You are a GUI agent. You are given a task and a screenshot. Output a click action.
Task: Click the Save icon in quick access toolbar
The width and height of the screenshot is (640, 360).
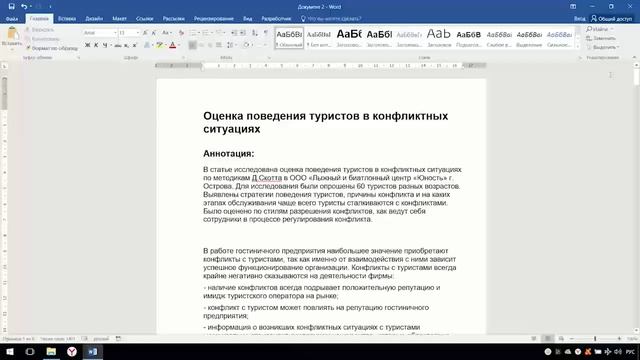pos(11,7)
